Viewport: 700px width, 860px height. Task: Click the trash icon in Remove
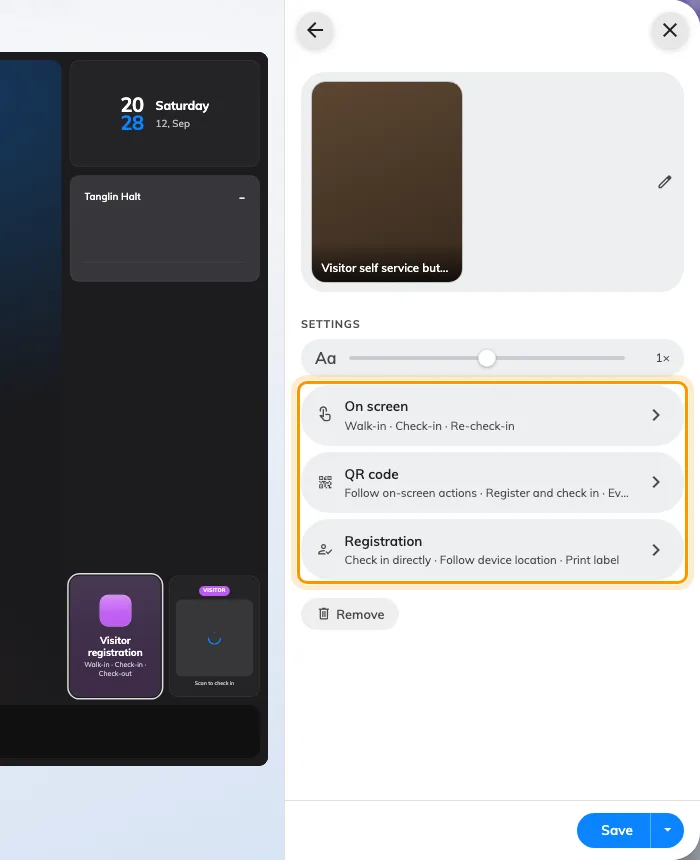pos(324,614)
